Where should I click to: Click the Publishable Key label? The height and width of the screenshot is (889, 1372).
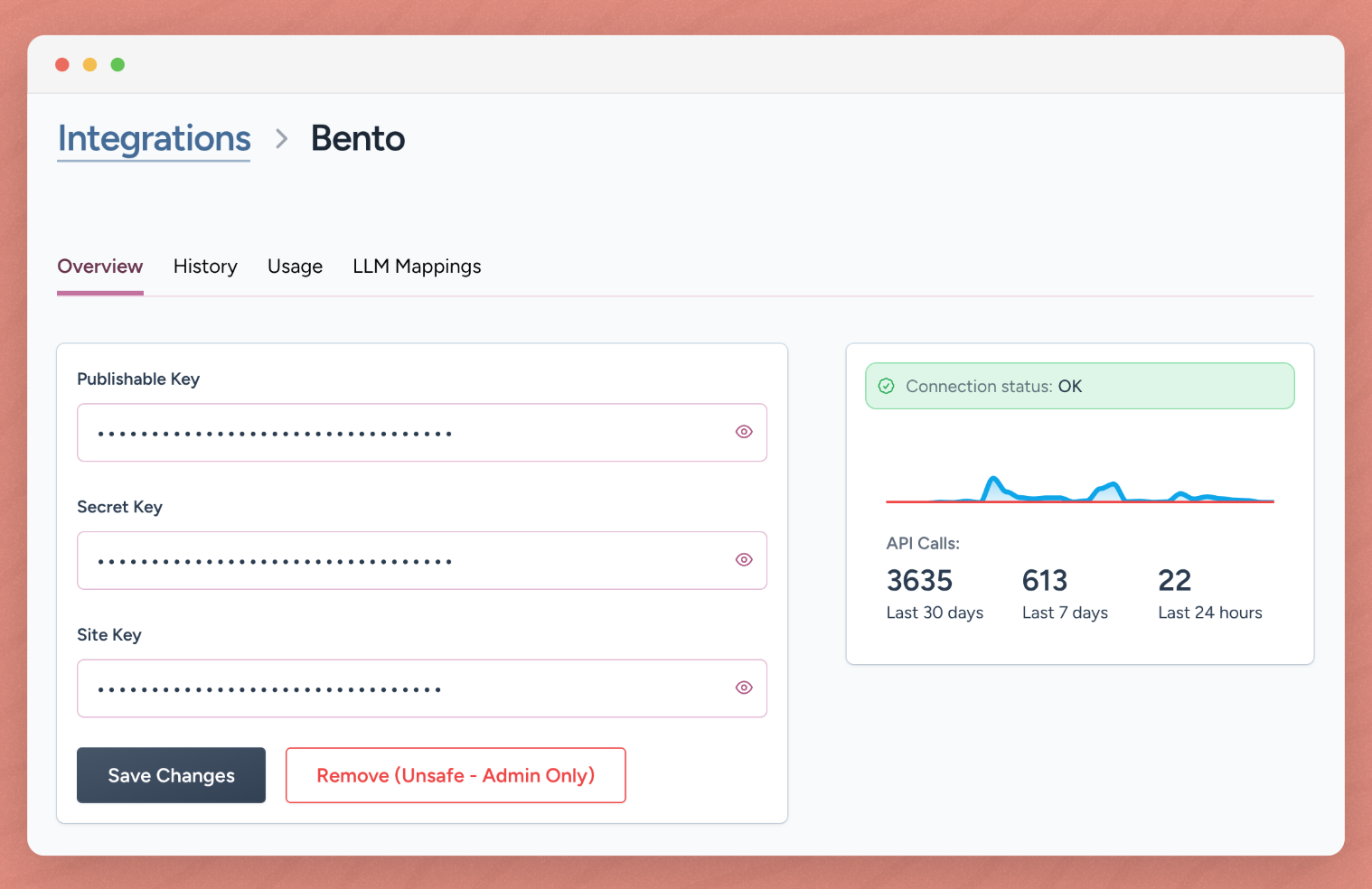point(138,379)
